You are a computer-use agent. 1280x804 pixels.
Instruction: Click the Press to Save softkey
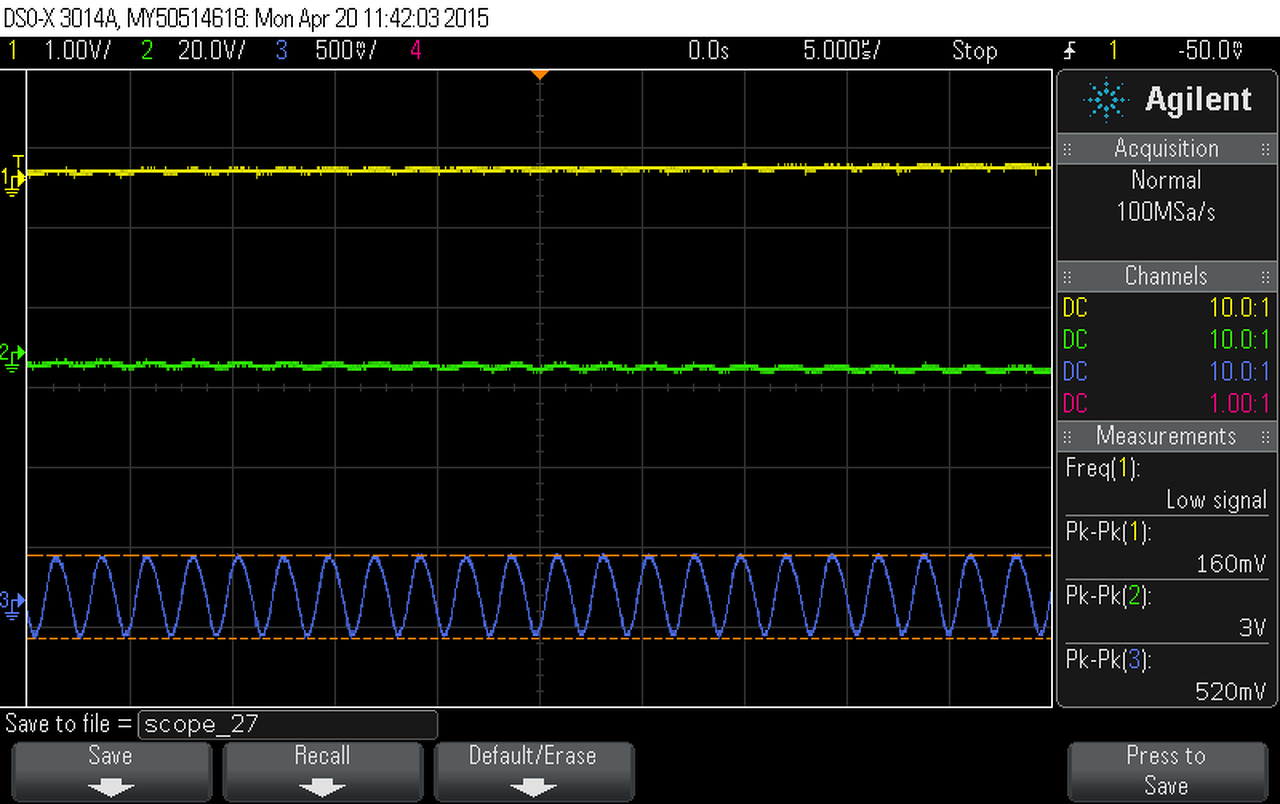(1166, 771)
